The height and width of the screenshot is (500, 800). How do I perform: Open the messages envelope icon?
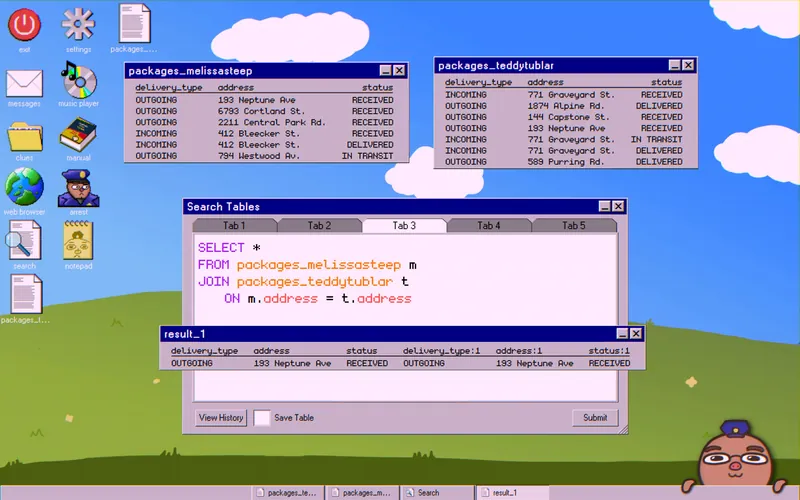(x=24, y=83)
